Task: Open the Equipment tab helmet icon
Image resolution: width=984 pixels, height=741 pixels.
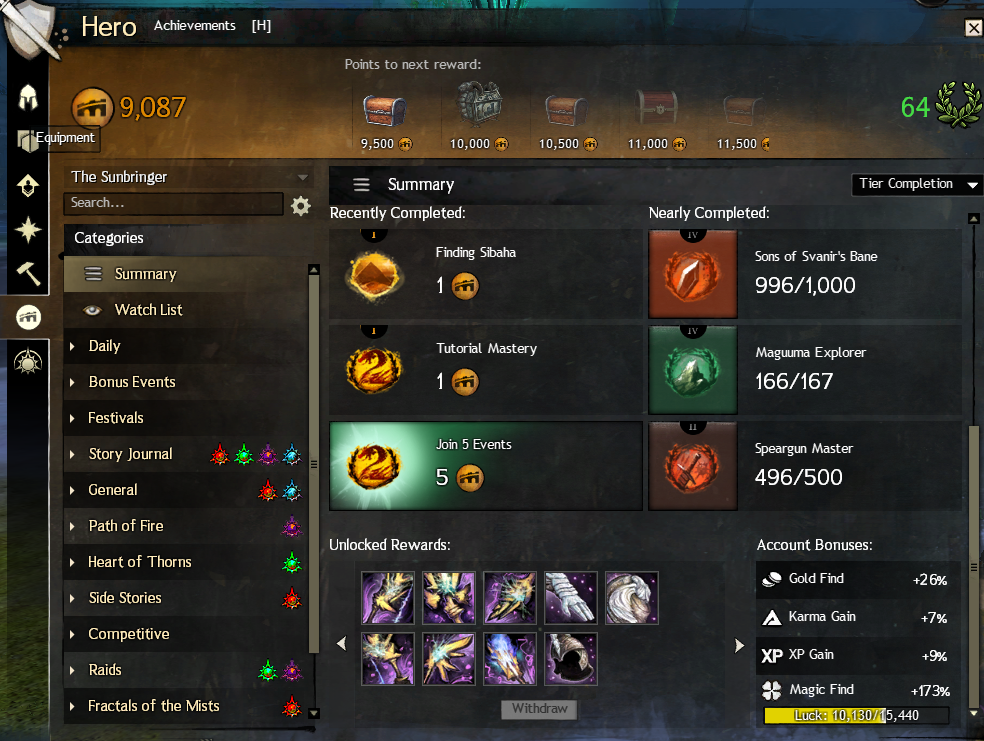Action: [x=28, y=98]
